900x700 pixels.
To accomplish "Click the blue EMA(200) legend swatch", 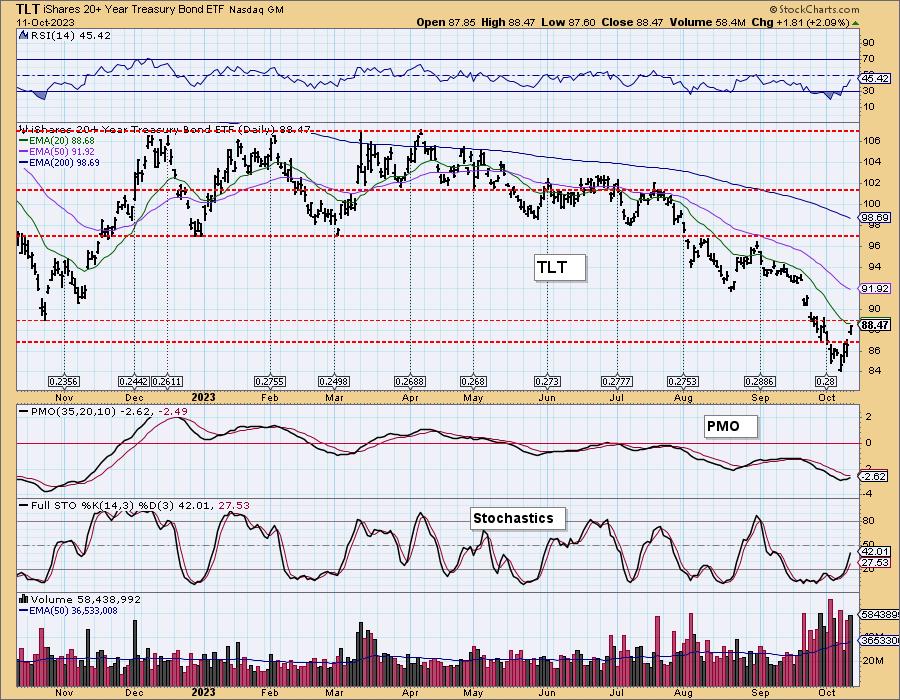I will 23,163.
